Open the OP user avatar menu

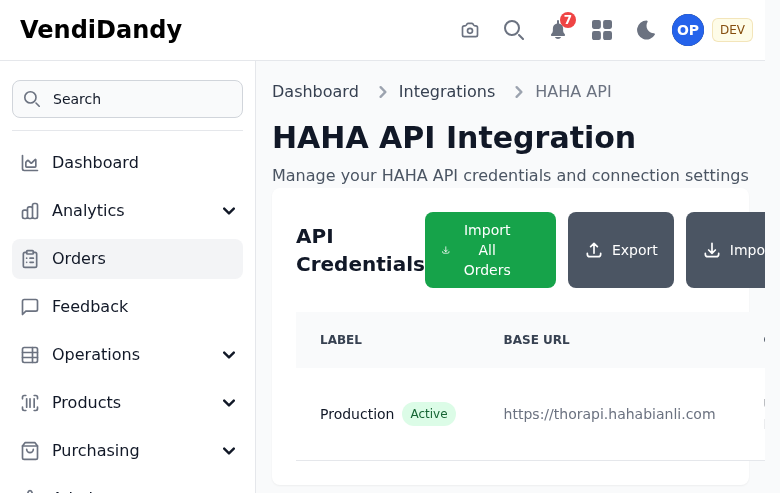click(x=688, y=30)
